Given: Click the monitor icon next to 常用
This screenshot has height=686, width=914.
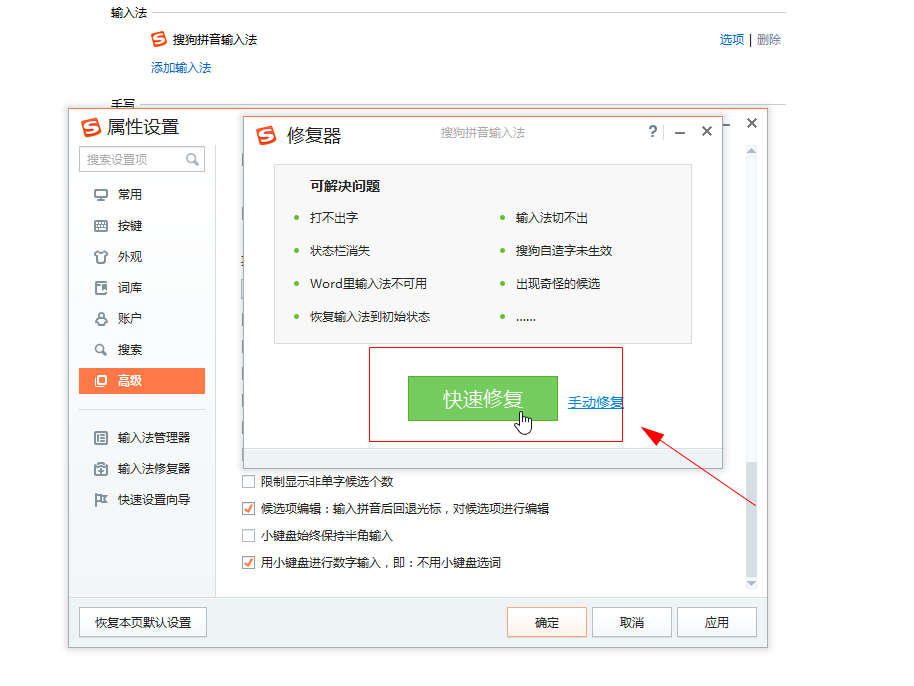Looking at the screenshot, I should (x=101, y=195).
